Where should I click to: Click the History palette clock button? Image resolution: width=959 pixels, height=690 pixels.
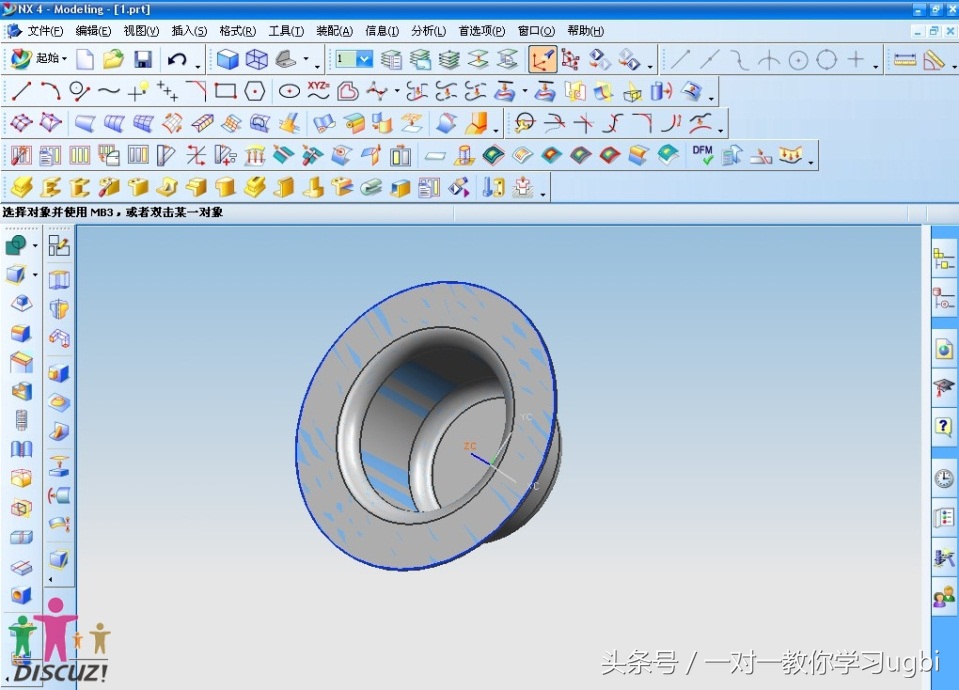(x=943, y=477)
